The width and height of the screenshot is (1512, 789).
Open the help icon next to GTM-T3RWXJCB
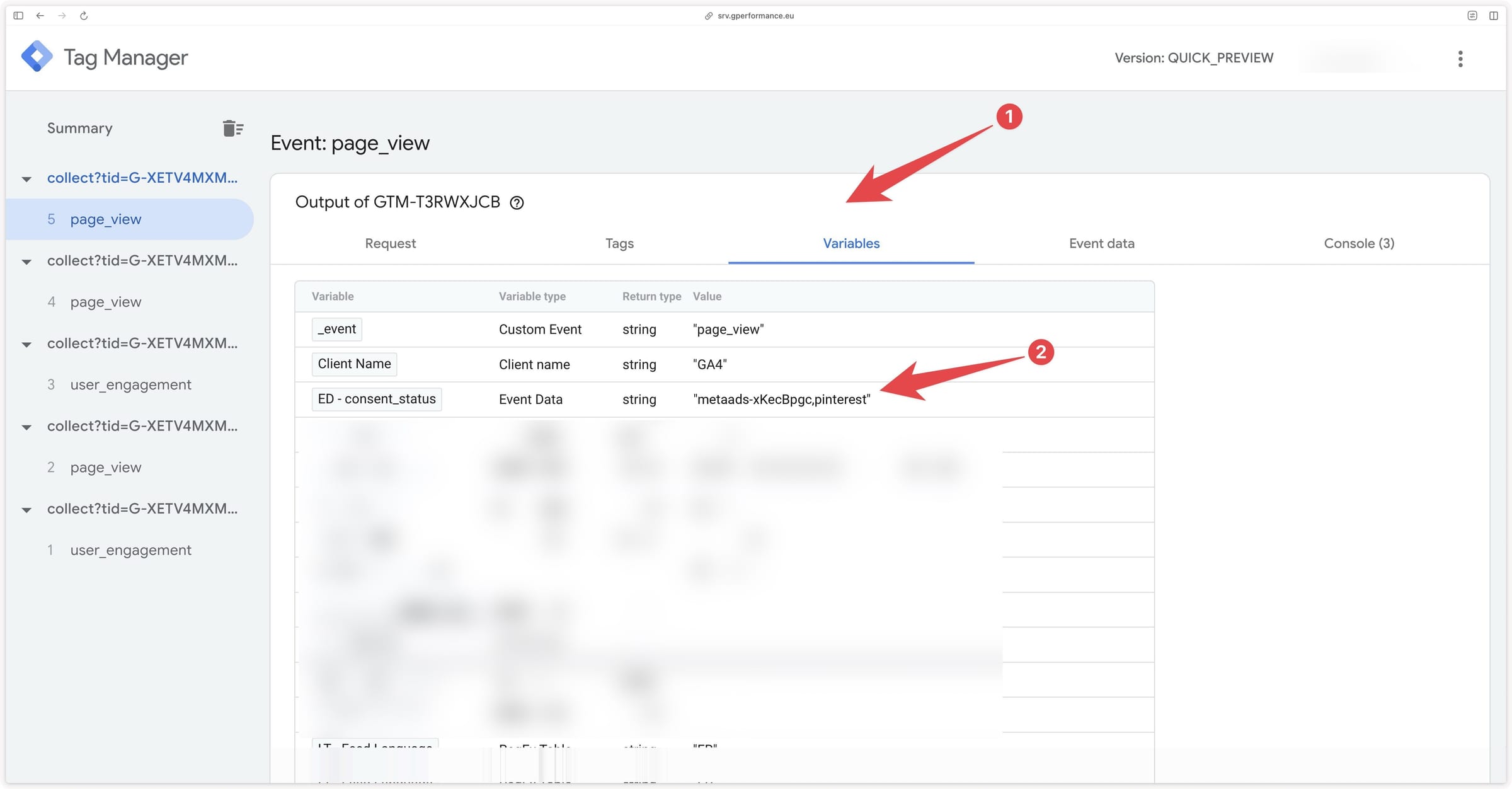(517, 203)
